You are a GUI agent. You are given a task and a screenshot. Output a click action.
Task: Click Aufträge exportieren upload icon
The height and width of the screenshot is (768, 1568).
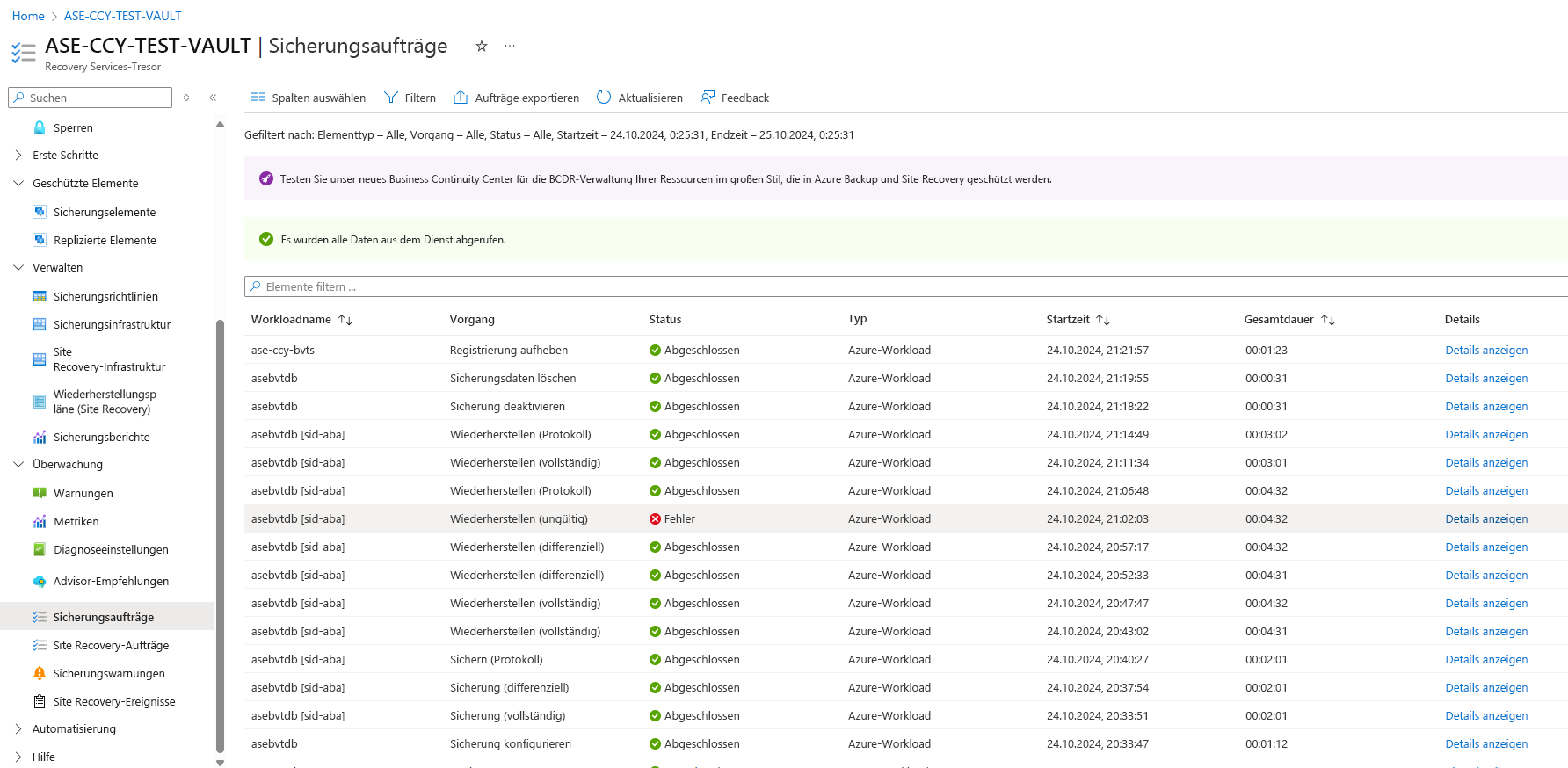click(x=461, y=98)
